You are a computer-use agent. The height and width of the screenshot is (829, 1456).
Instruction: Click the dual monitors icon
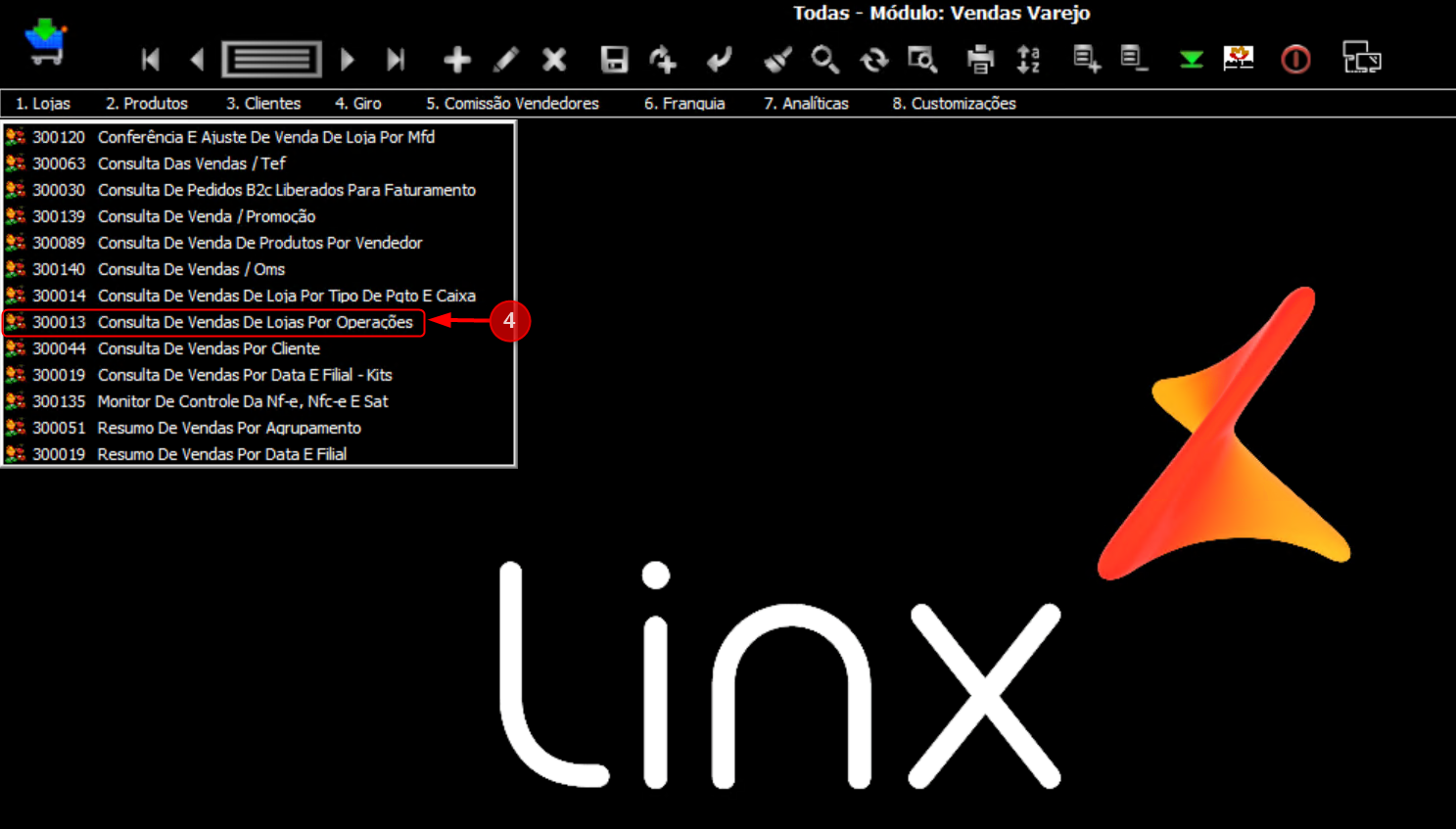(1361, 58)
